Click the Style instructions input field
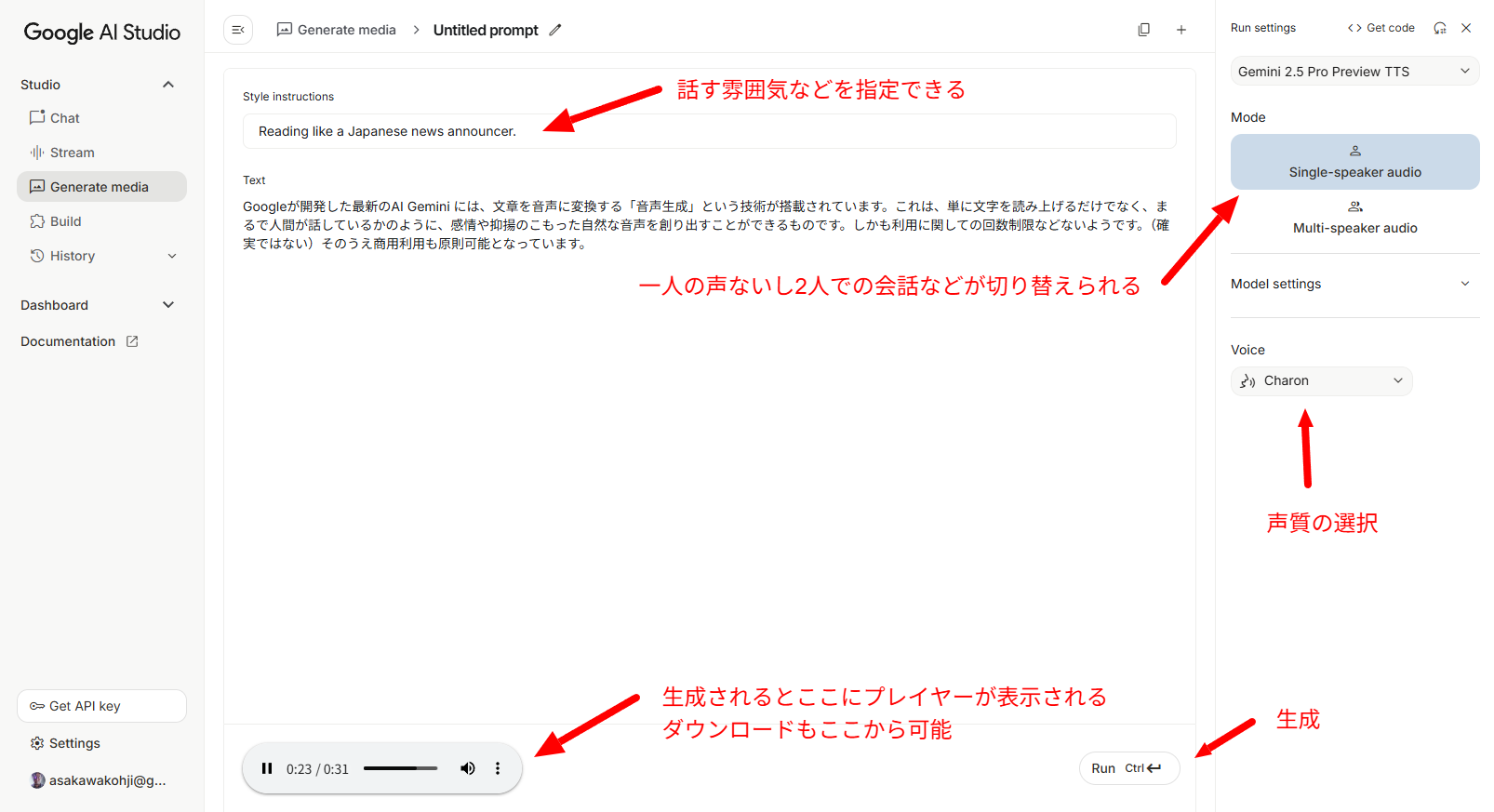1494x812 pixels. point(709,131)
